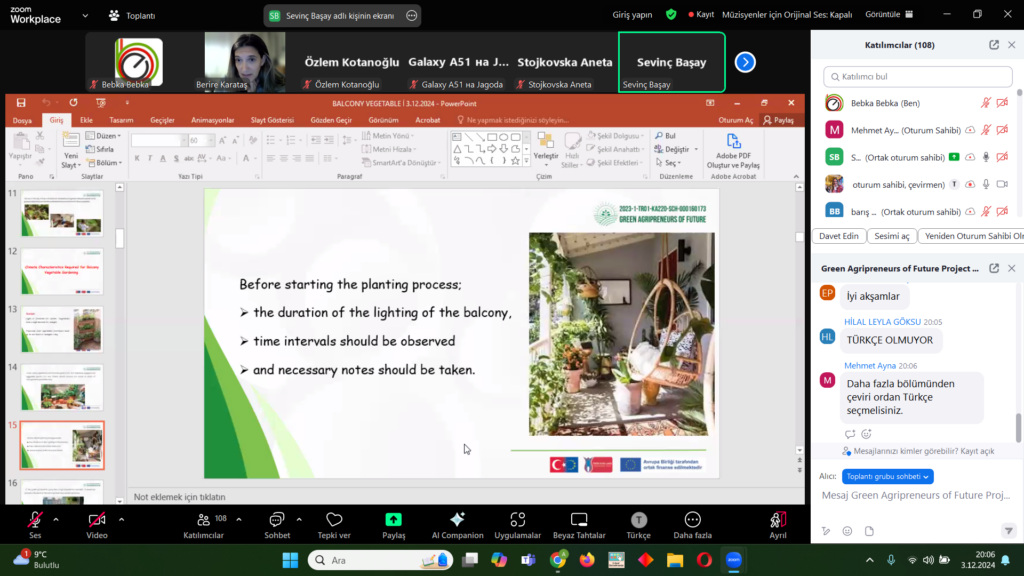Screen dimensions: 1024x576
Task: Open Beyaz Tahtalar whiteboards
Action: pyautogui.click(x=578, y=519)
